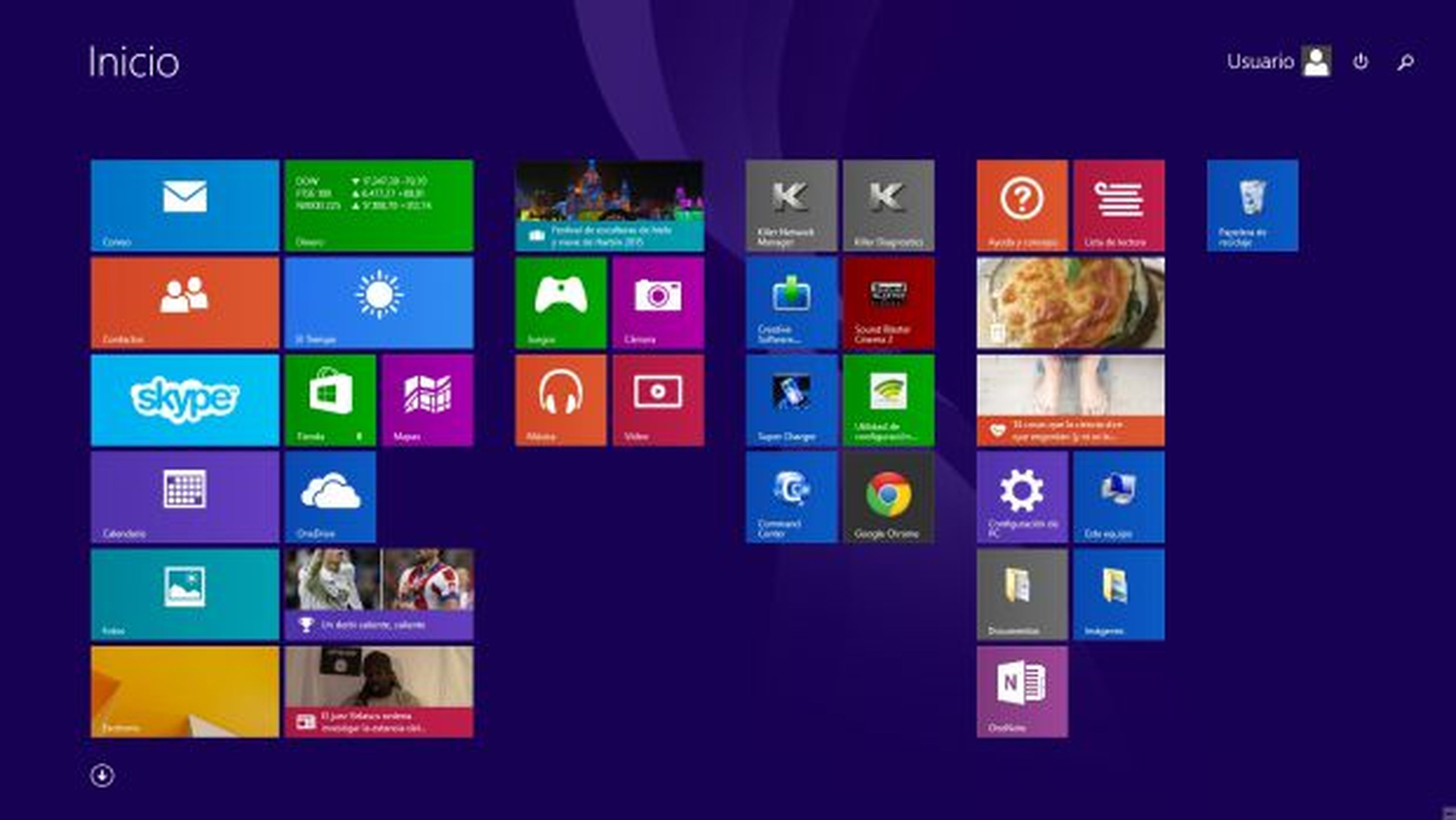Show all apps with down arrow
This screenshot has width=1456, height=820.
click(x=102, y=775)
